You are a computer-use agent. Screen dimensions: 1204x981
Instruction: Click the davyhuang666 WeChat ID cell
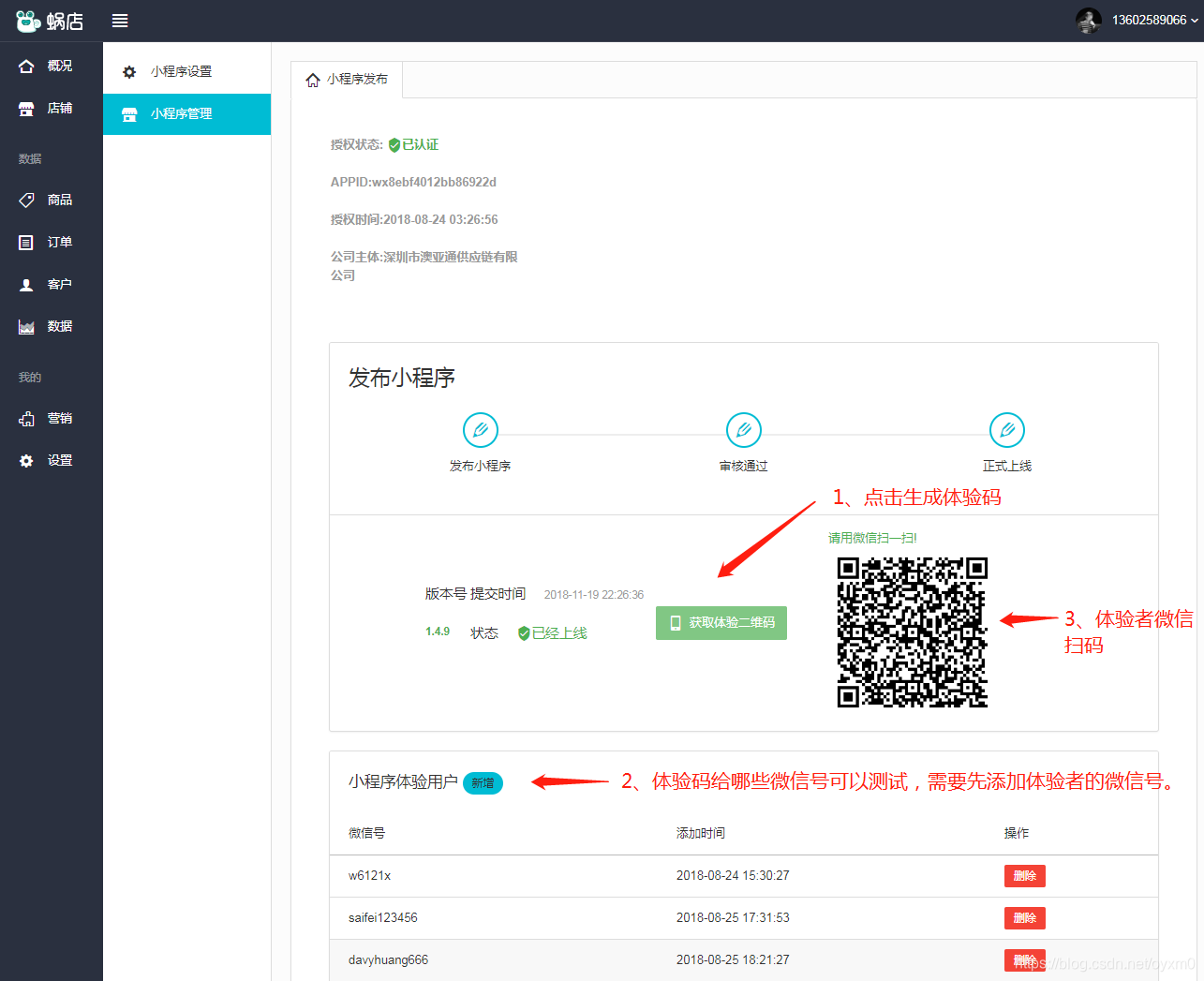tap(388, 960)
